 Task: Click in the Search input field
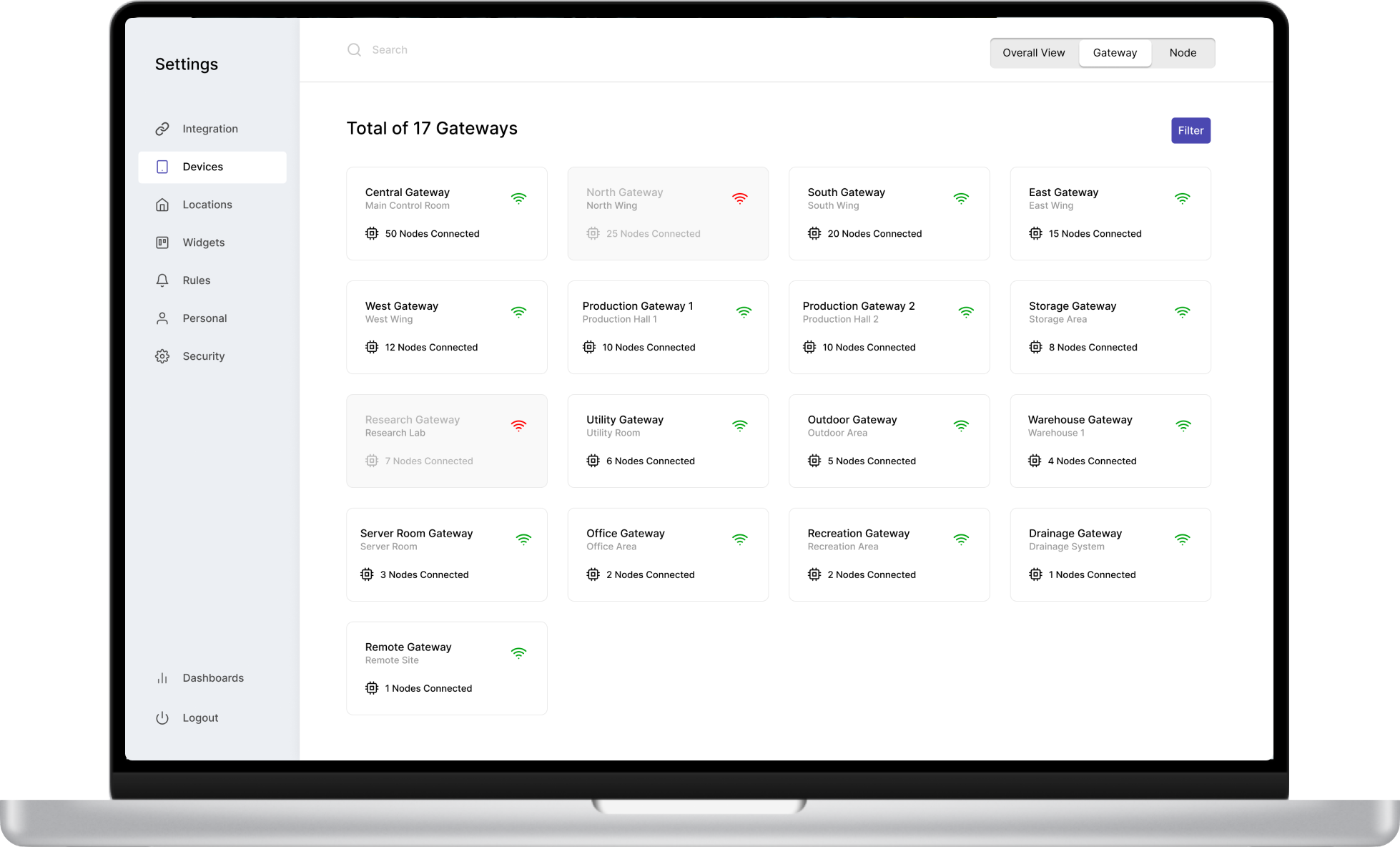click(501, 49)
